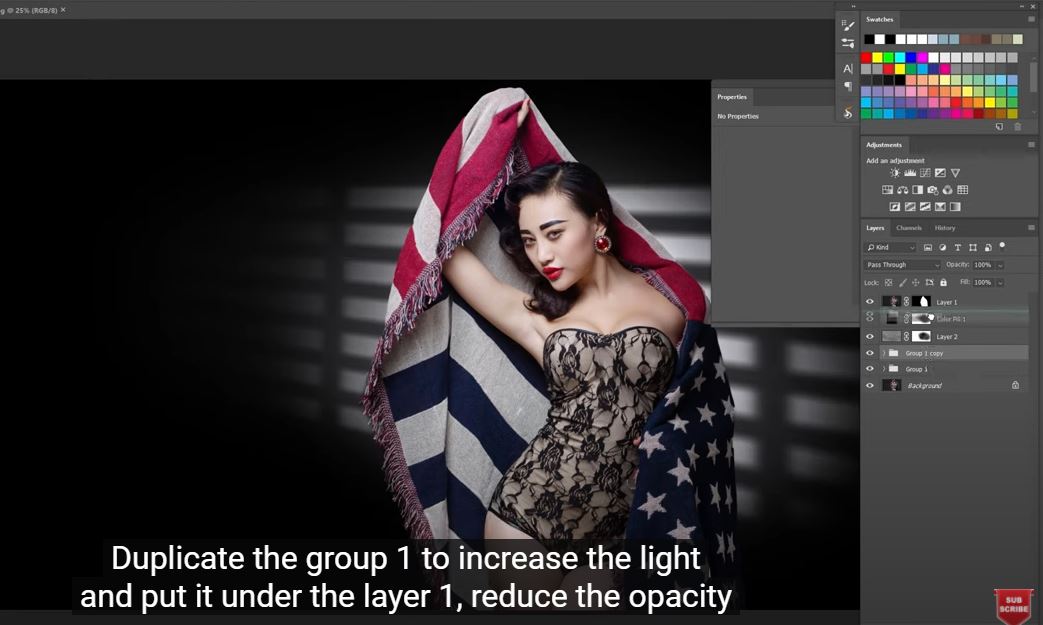This screenshot has width=1043, height=625.
Task: Add a Brightness/Contrast adjustment
Action: tap(895, 173)
